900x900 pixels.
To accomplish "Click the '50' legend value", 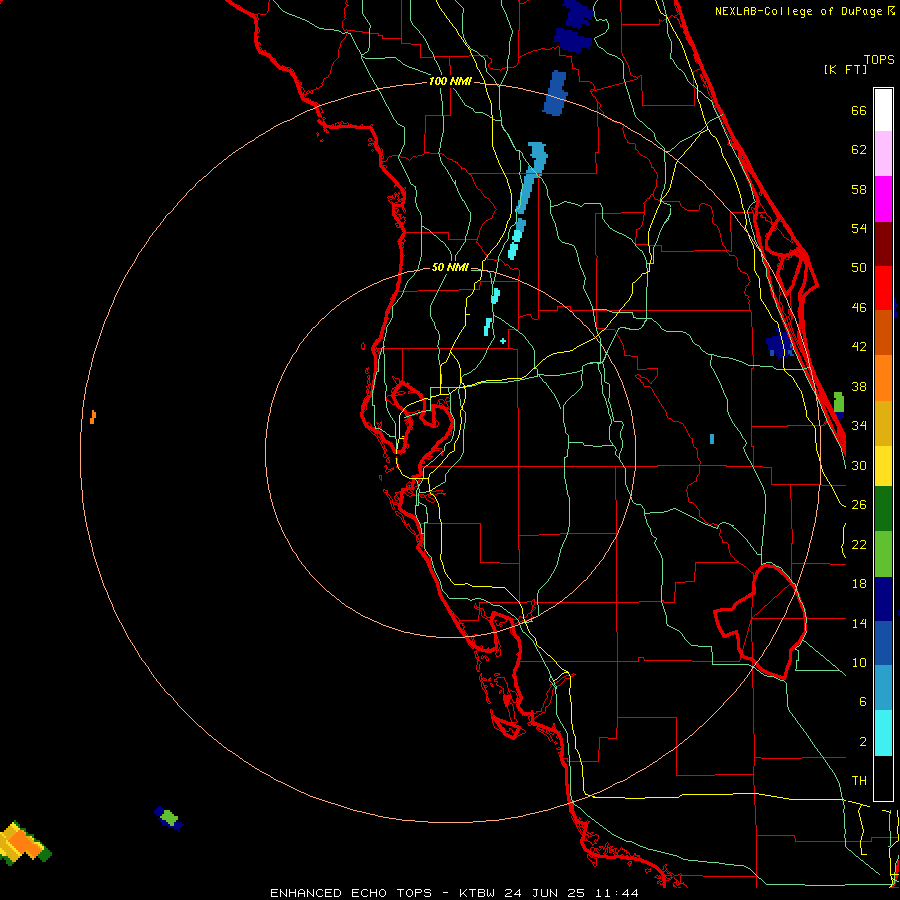I will (859, 267).
